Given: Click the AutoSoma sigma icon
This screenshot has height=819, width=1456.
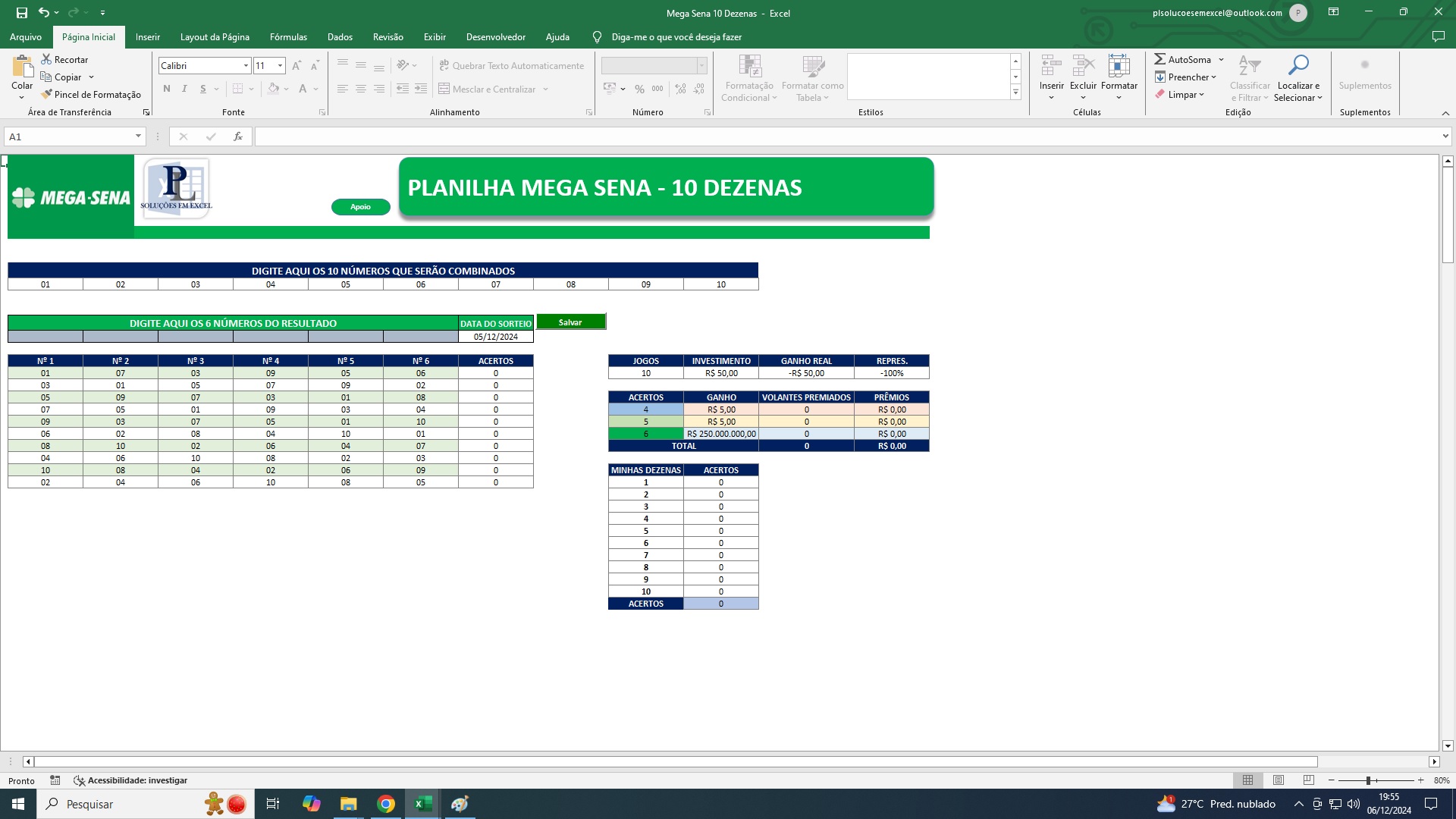Looking at the screenshot, I should [x=1160, y=59].
